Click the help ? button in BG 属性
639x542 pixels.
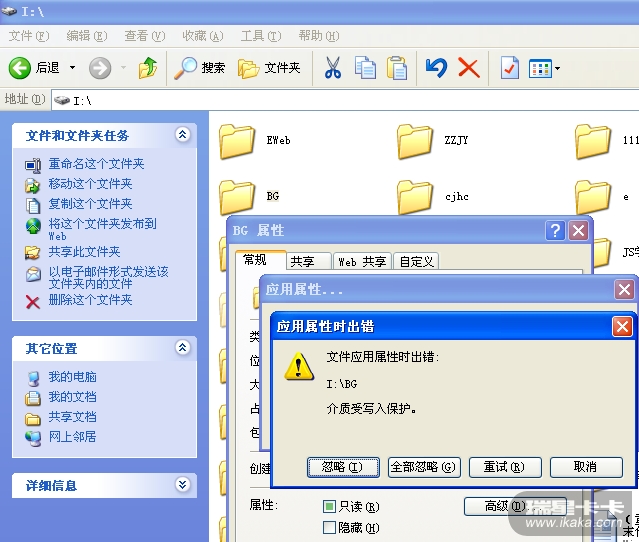tap(555, 231)
